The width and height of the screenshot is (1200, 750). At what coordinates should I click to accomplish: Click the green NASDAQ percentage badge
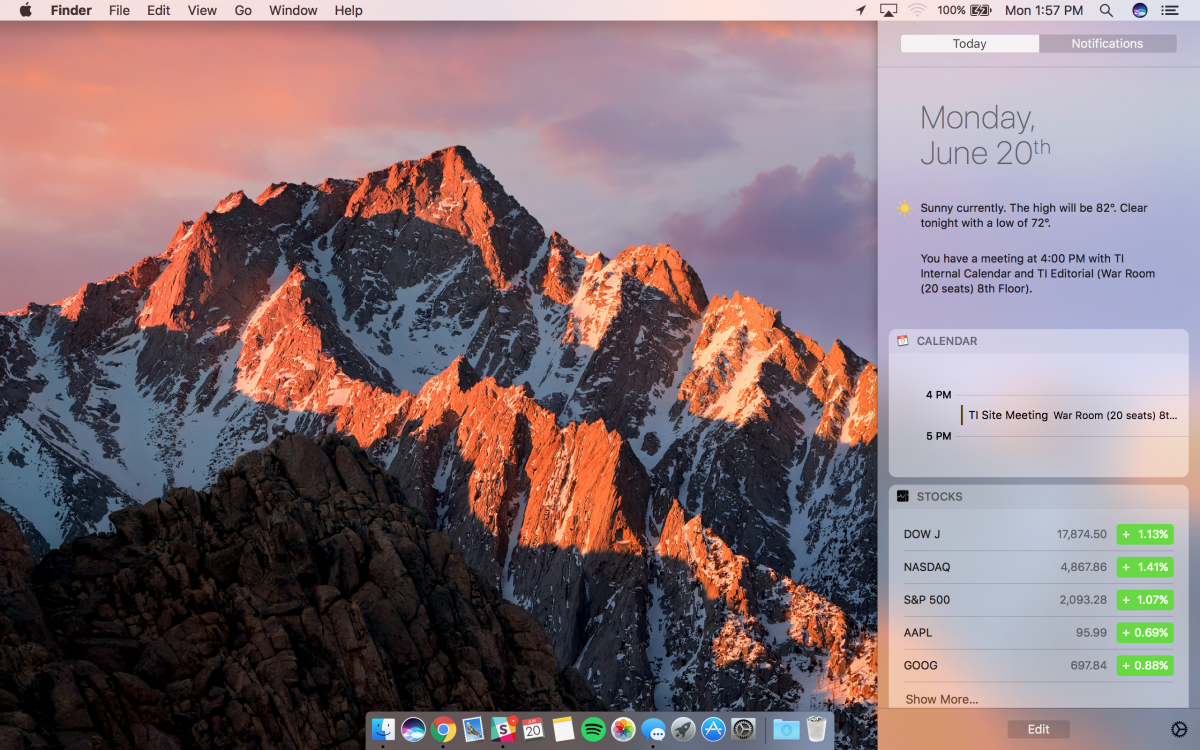pos(1144,567)
